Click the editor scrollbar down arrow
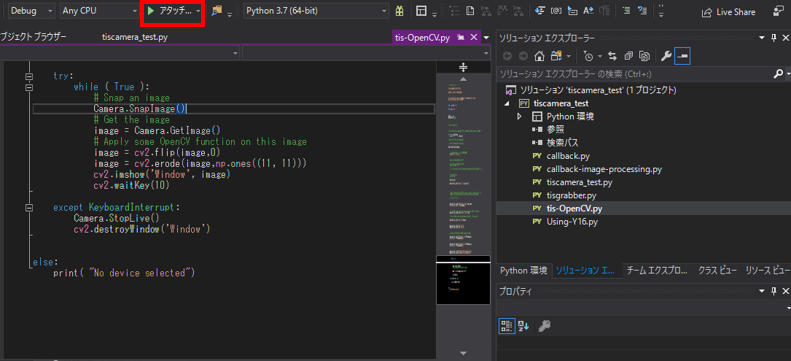The image size is (791, 361). [x=463, y=352]
